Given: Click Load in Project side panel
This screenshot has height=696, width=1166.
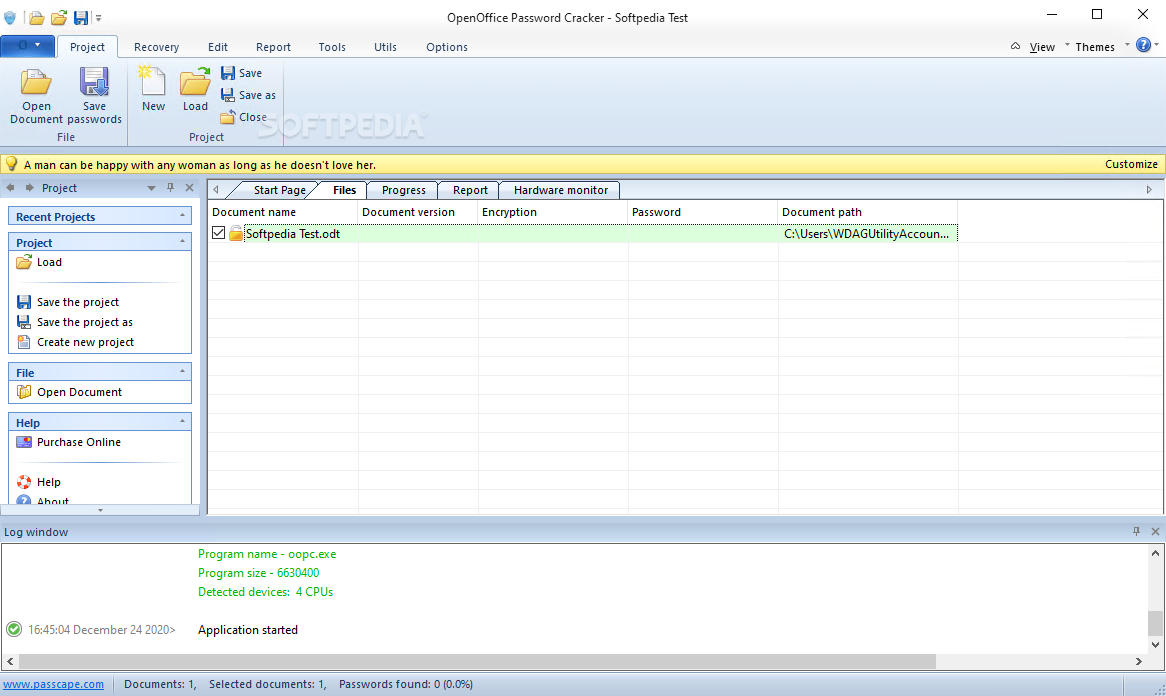Looking at the screenshot, I should coord(39,262).
